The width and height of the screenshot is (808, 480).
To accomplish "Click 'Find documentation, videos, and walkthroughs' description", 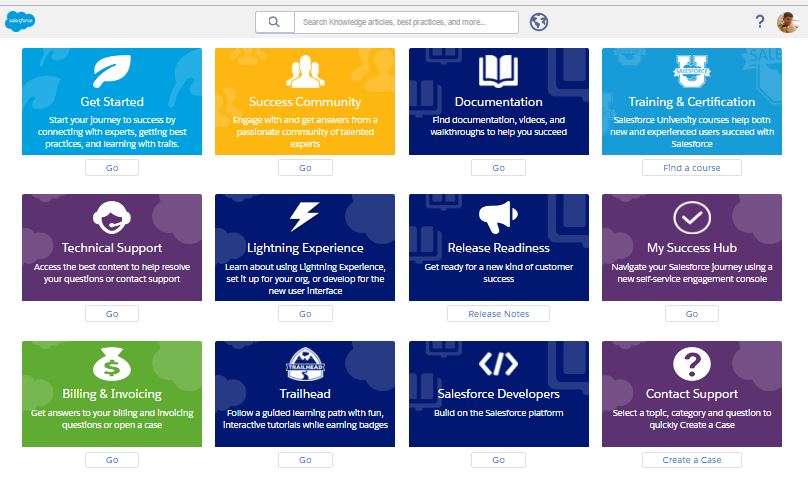I will click(x=498, y=126).
